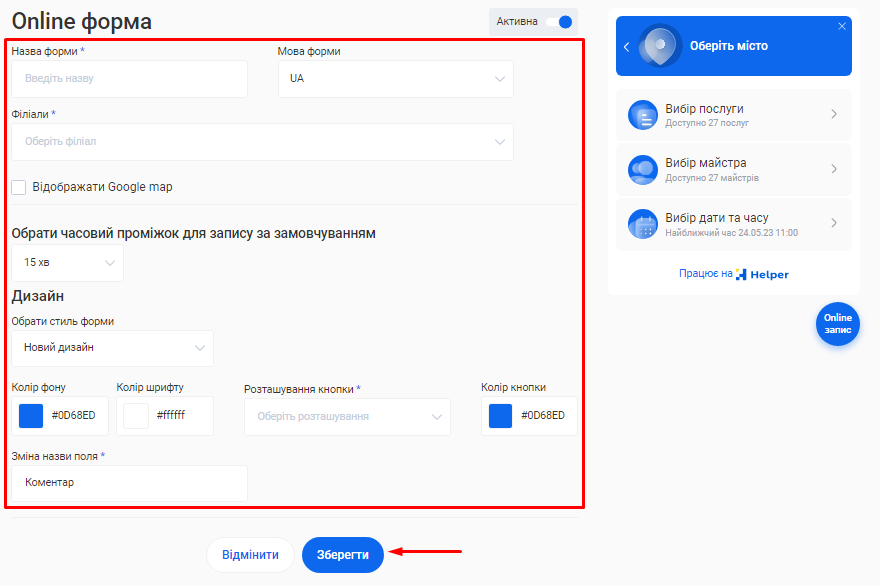
Task: Open Вибір дати та часу item
Action: (733, 225)
